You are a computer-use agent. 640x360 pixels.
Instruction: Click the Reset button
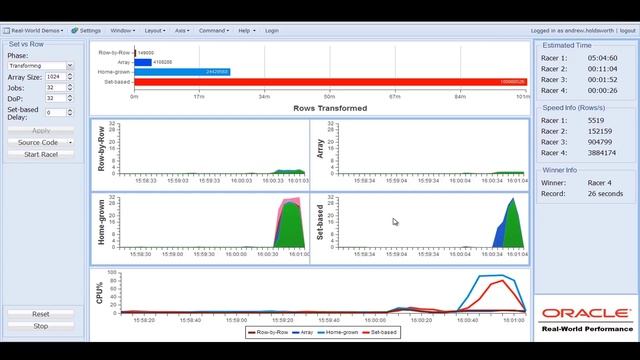coord(41,314)
